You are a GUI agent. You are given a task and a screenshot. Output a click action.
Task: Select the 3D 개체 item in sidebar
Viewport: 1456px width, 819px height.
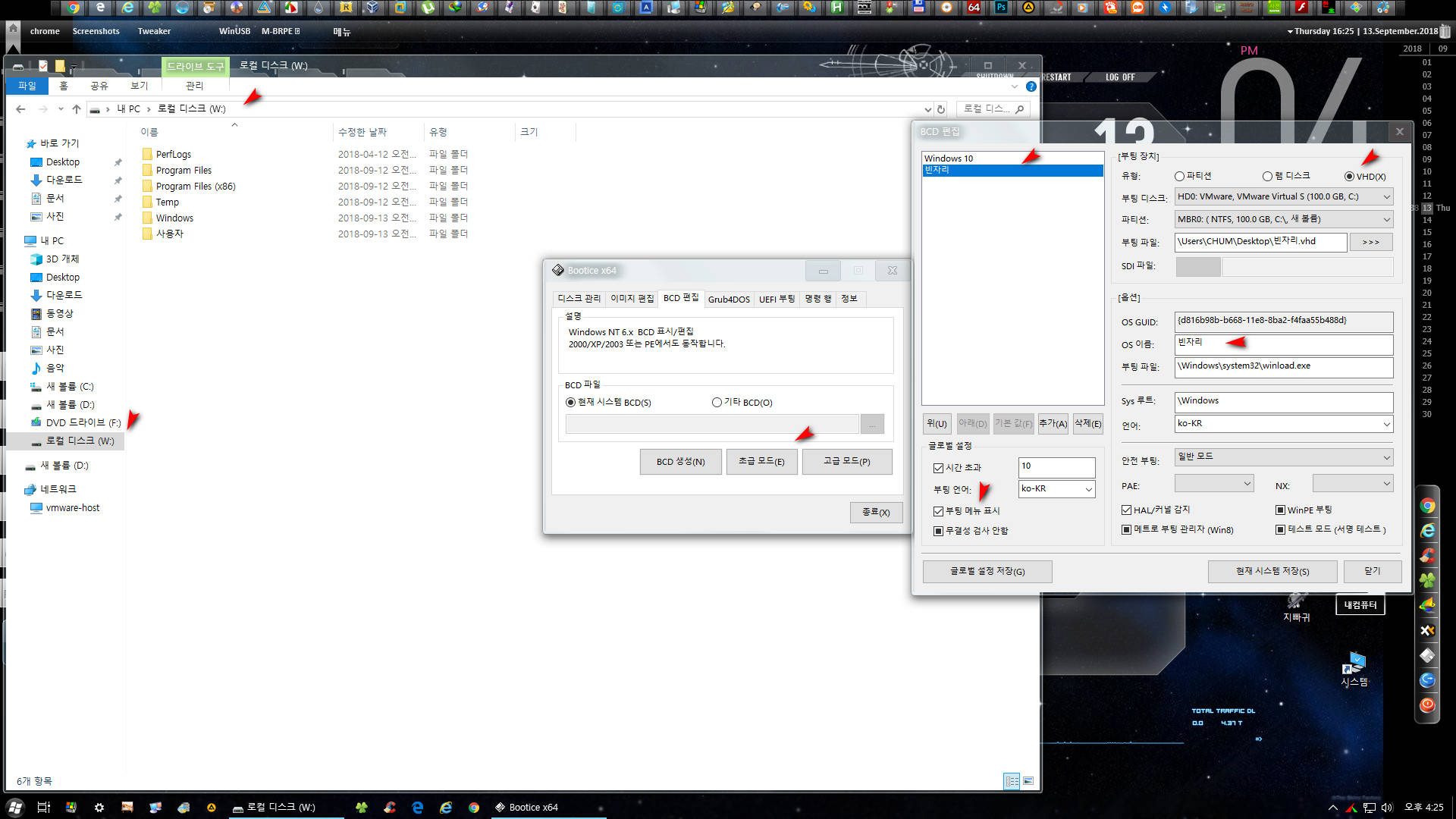point(62,259)
